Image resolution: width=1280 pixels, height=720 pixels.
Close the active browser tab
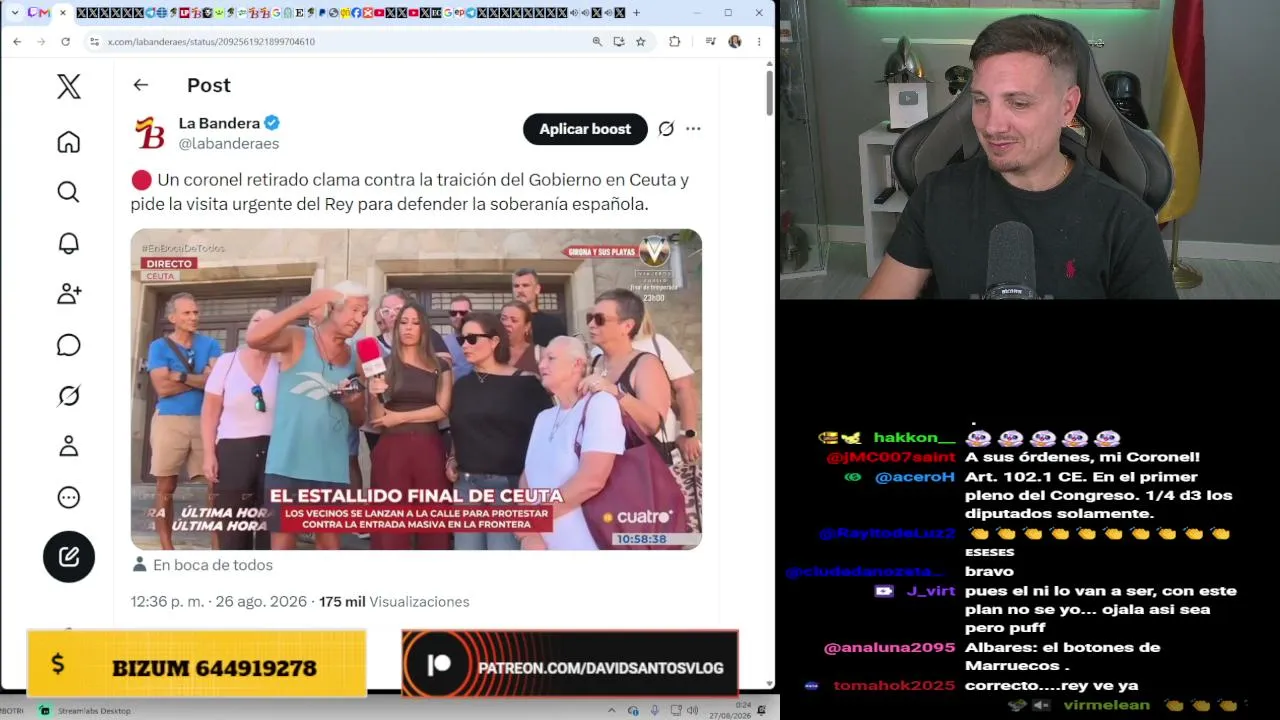click(x=63, y=13)
